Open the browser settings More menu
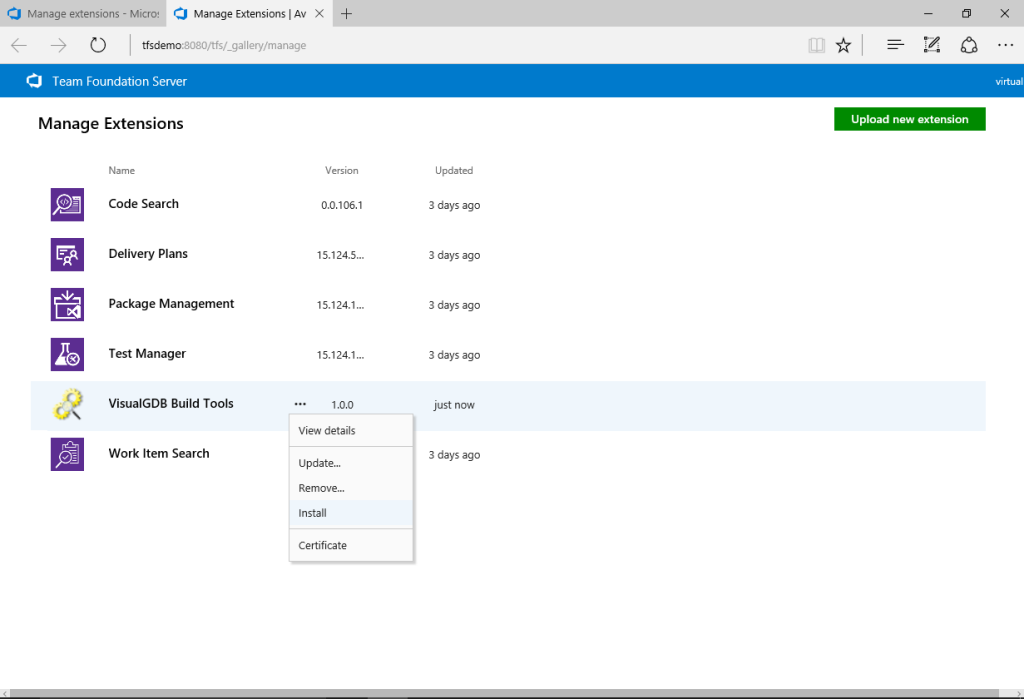 coord(1005,44)
